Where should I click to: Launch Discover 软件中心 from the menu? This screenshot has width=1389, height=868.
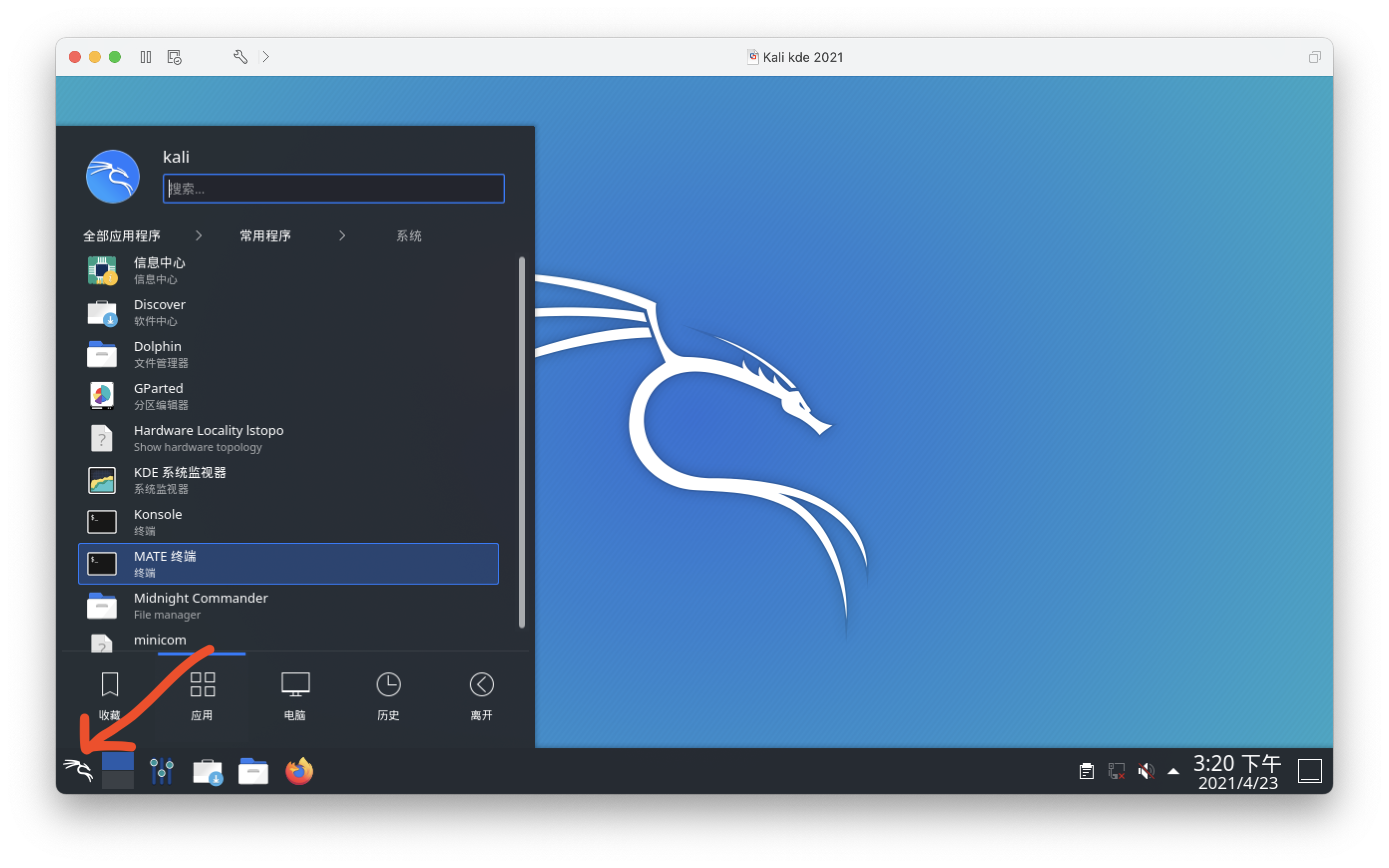(x=288, y=312)
